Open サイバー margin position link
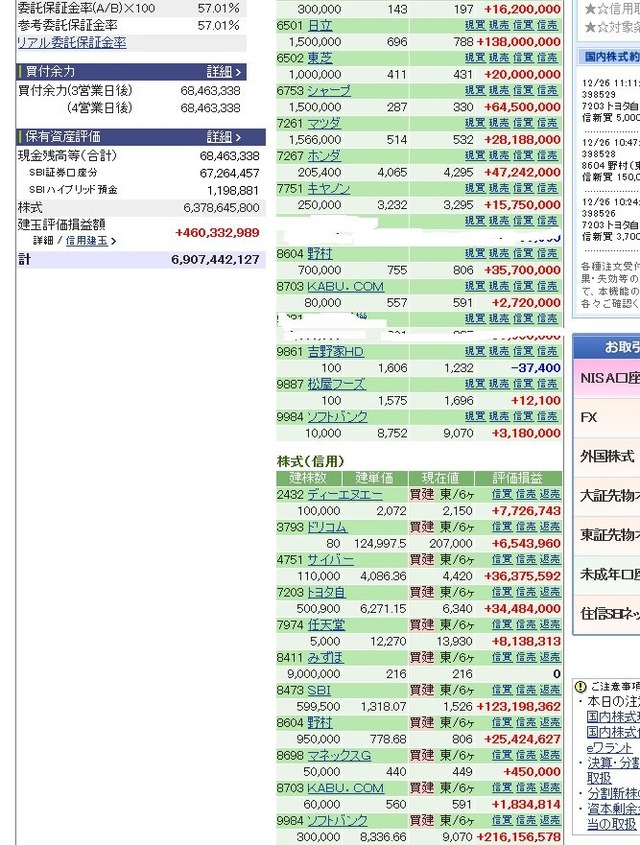 pyautogui.click(x=330, y=560)
